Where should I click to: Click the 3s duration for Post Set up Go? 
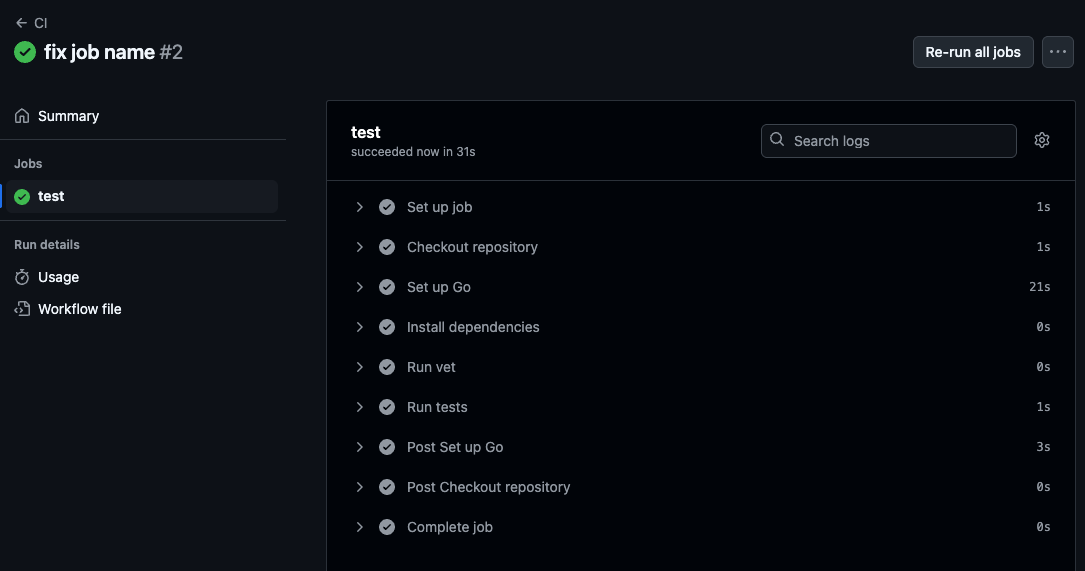pos(1043,447)
